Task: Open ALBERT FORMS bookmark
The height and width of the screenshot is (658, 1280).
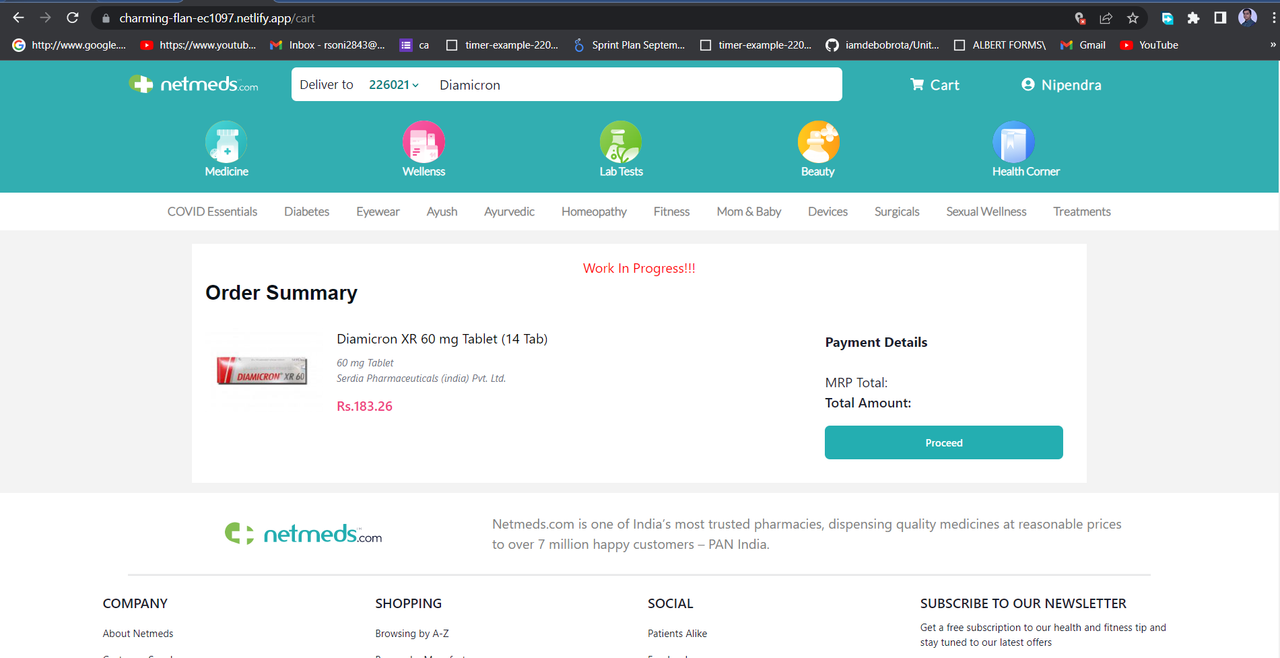Action: pos(1000,45)
